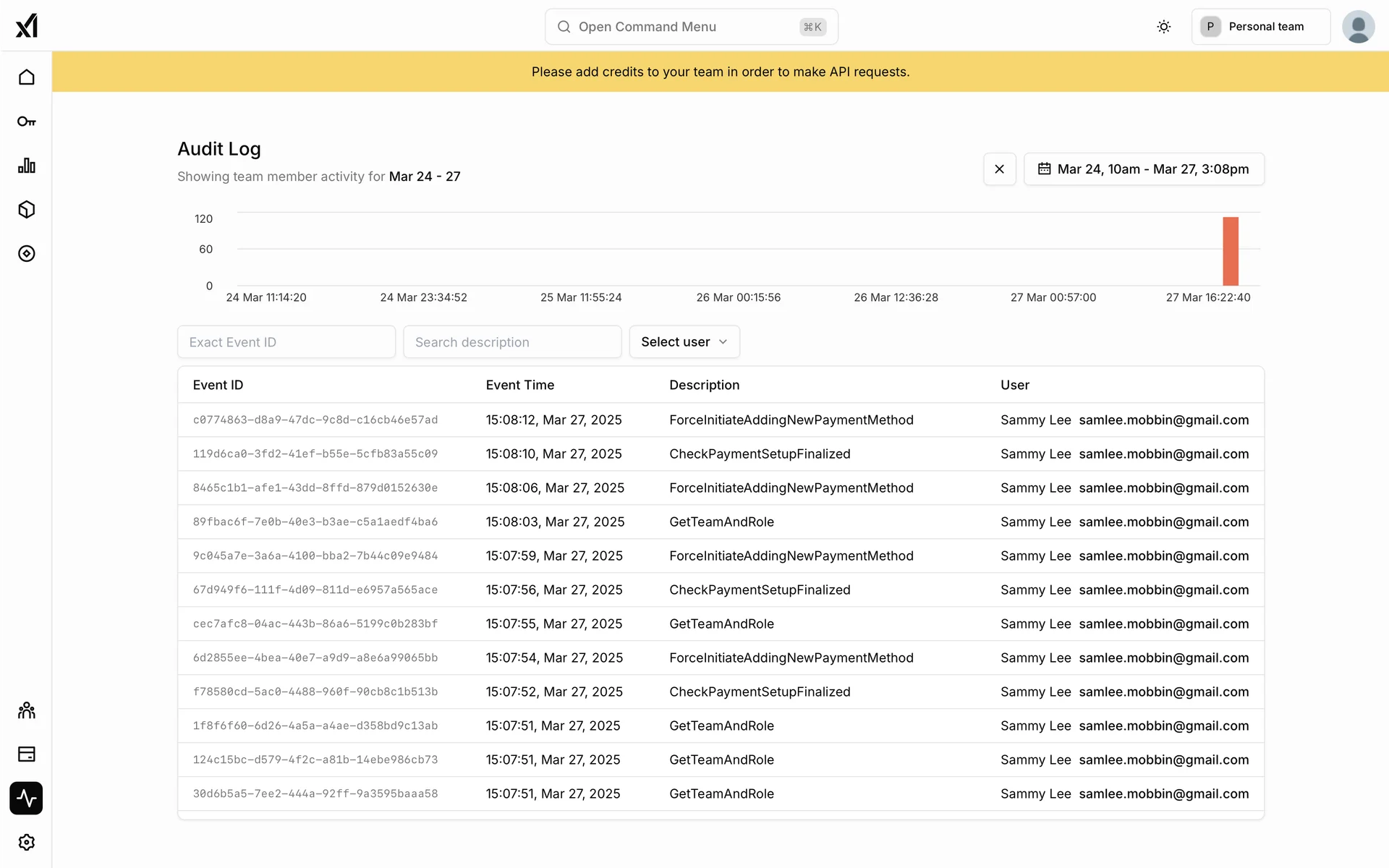Open date range picker Mar 24 - Mar 27
Image resolution: width=1389 pixels, height=868 pixels.
coord(1144,169)
